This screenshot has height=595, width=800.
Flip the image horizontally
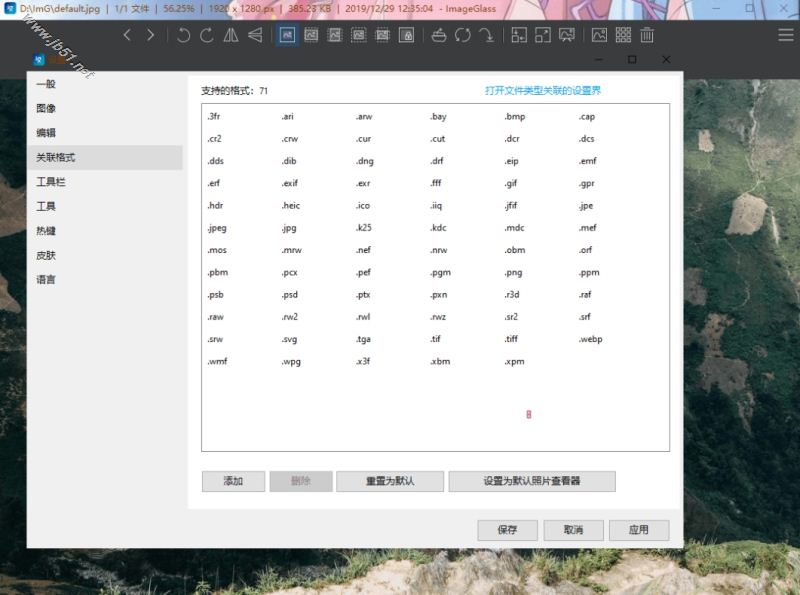pyautogui.click(x=231, y=35)
